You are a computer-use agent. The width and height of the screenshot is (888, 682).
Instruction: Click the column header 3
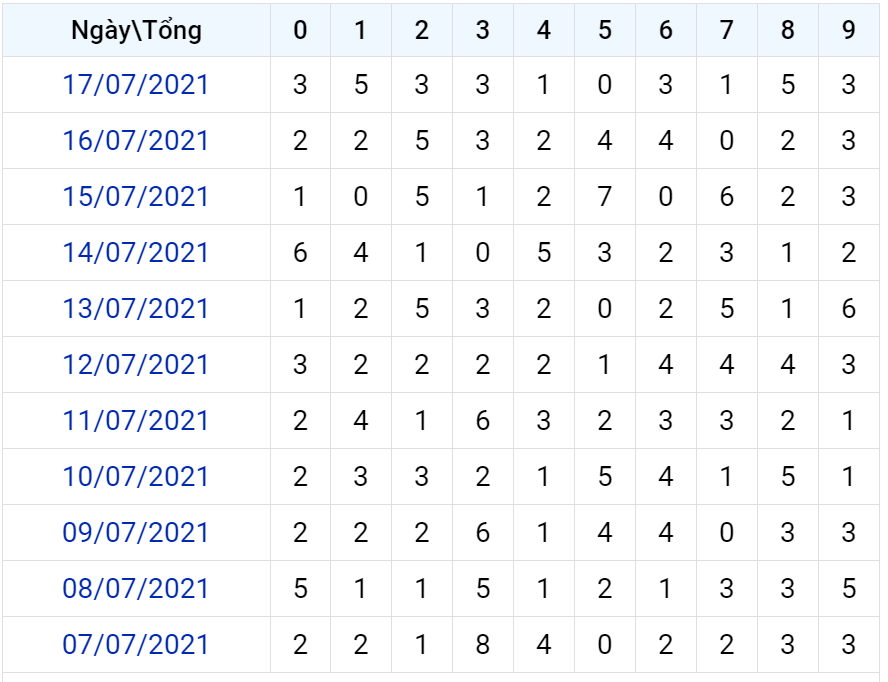[483, 30]
